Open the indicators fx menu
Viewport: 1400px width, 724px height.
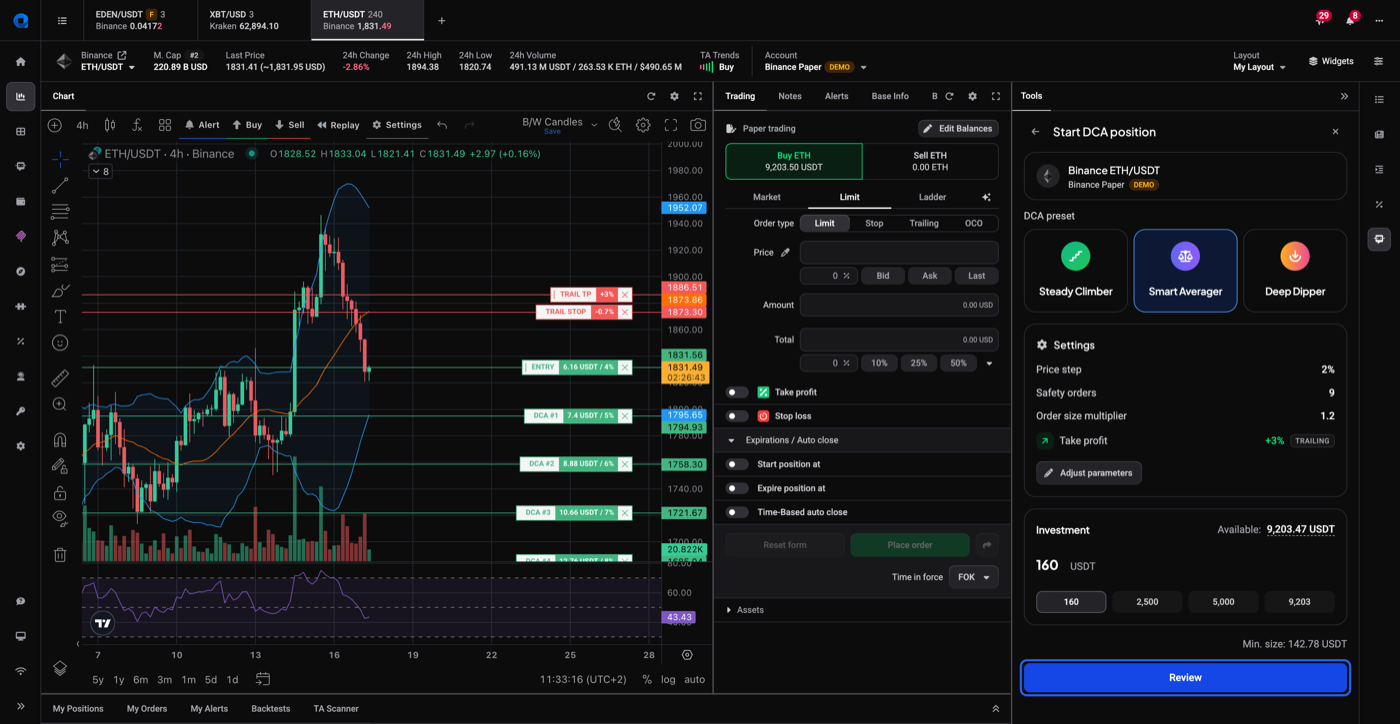click(x=137, y=125)
